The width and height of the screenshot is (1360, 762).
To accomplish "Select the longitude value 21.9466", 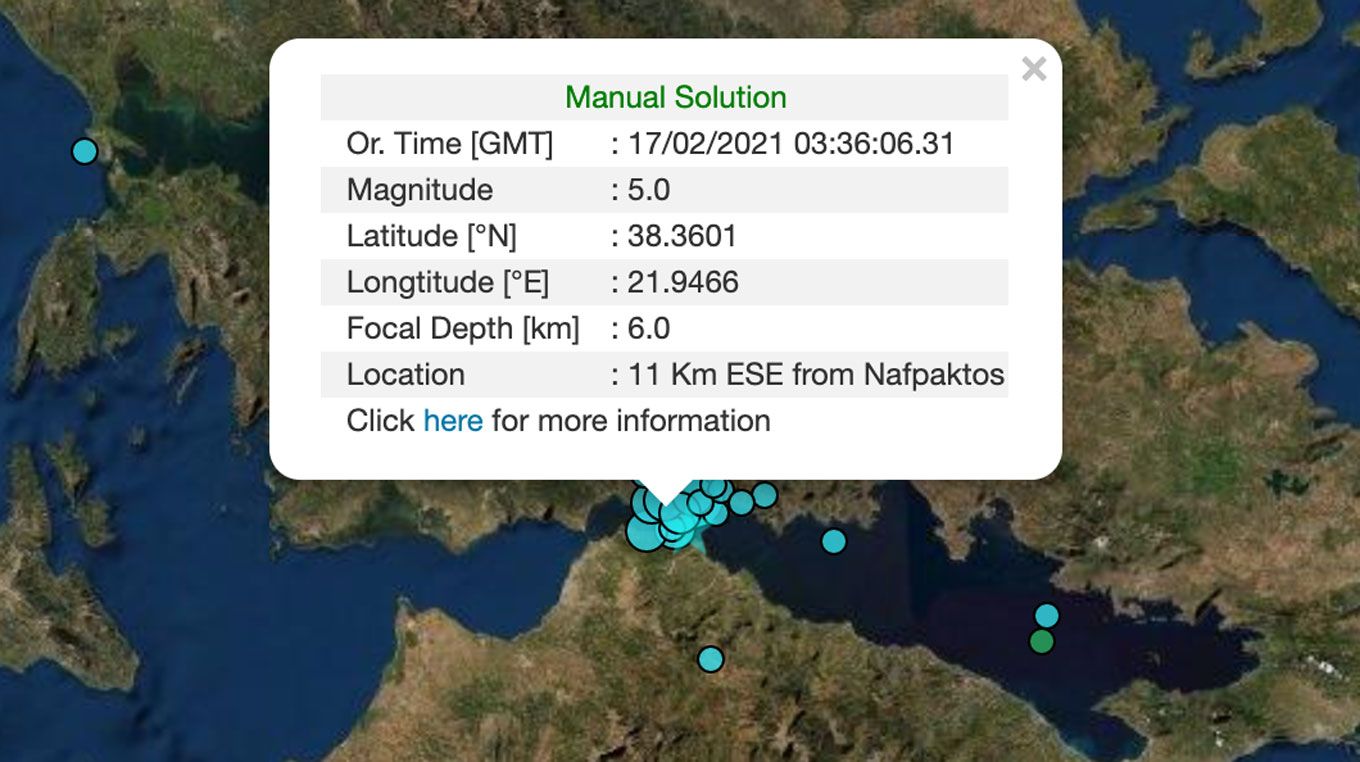I will coord(682,282).
